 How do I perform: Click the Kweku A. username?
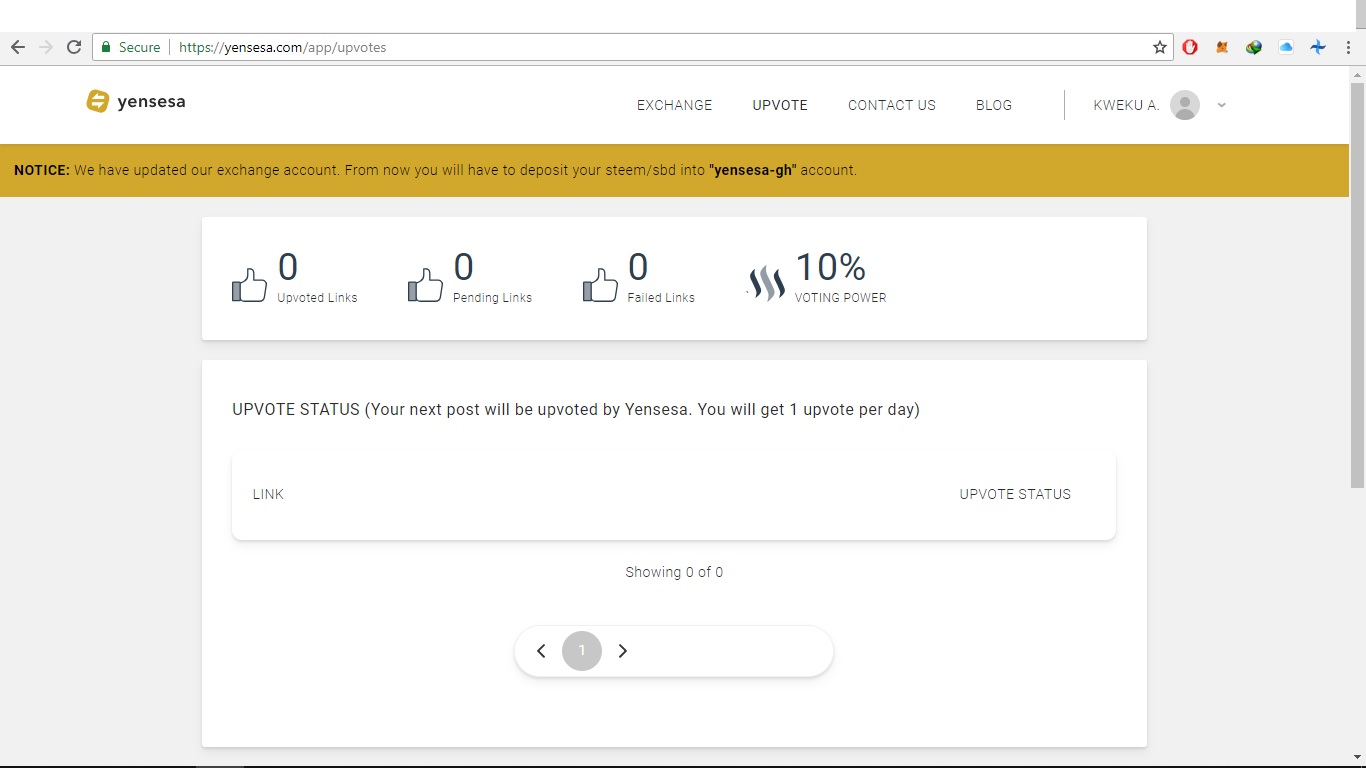pos(1127,105)
